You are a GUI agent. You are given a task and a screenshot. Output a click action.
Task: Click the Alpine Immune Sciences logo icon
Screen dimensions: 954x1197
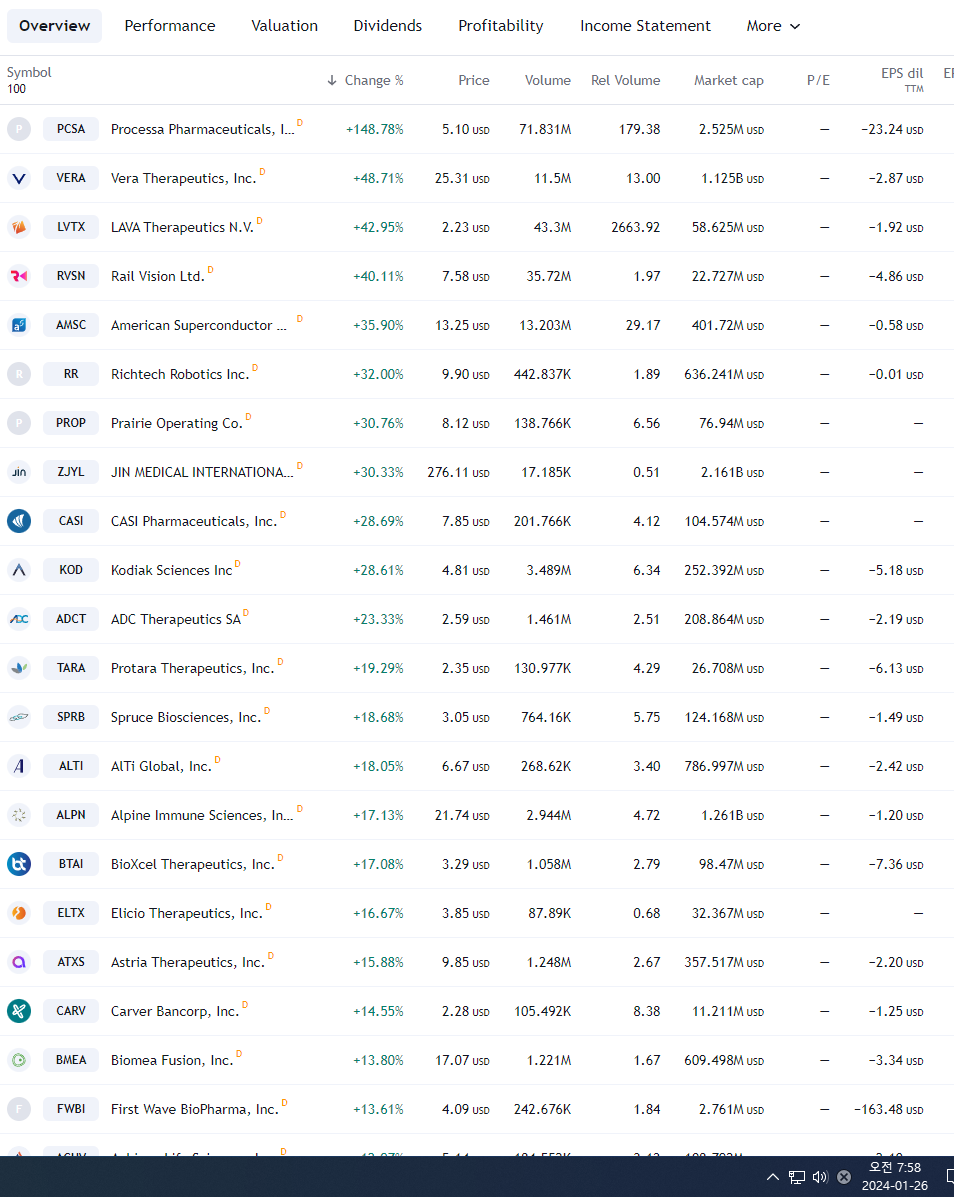[x=19, y=815]
